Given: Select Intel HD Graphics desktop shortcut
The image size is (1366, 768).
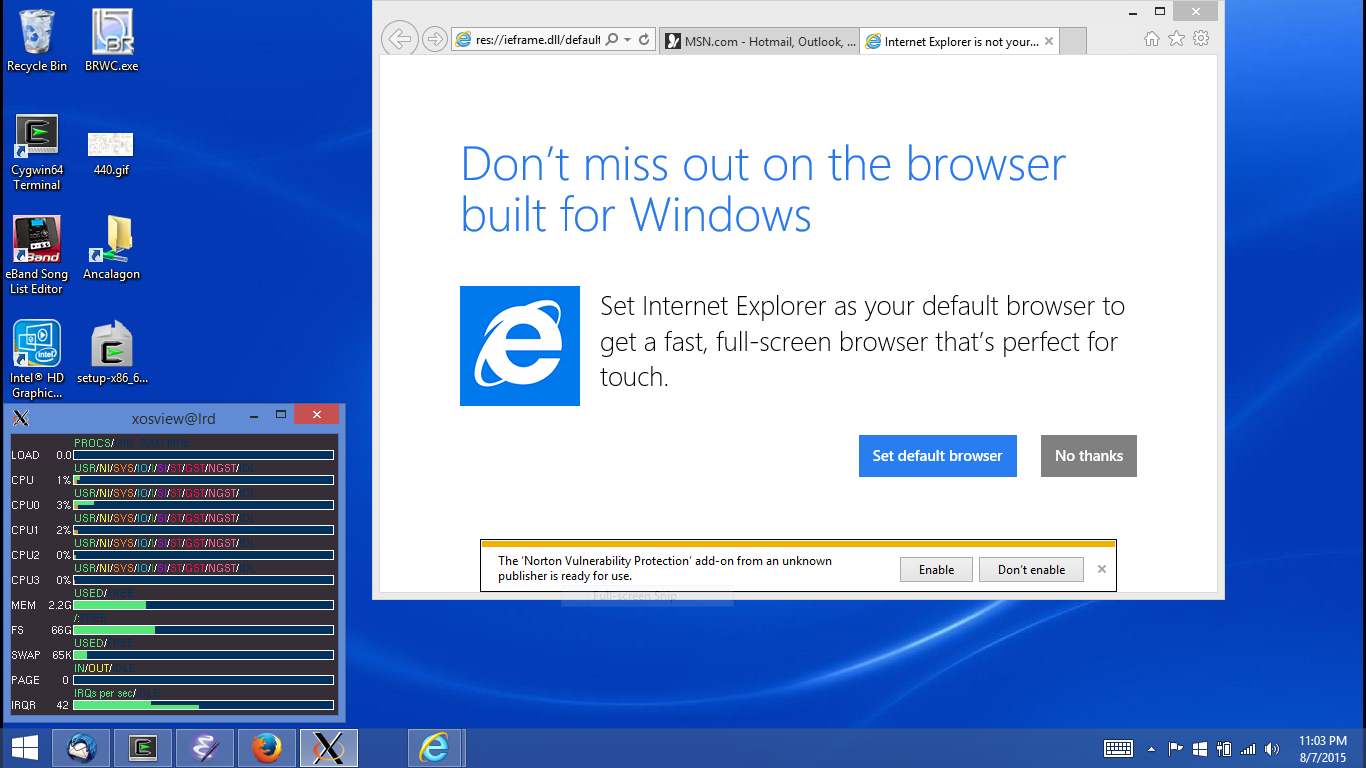Looking at the screenshot, I should pos(37,360).
